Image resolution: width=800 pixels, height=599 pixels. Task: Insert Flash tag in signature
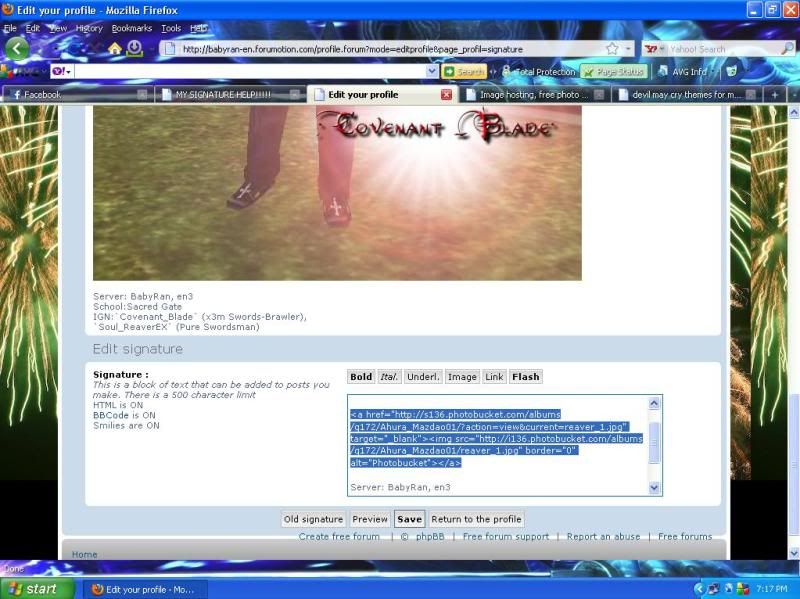click(x=526, y=377)
